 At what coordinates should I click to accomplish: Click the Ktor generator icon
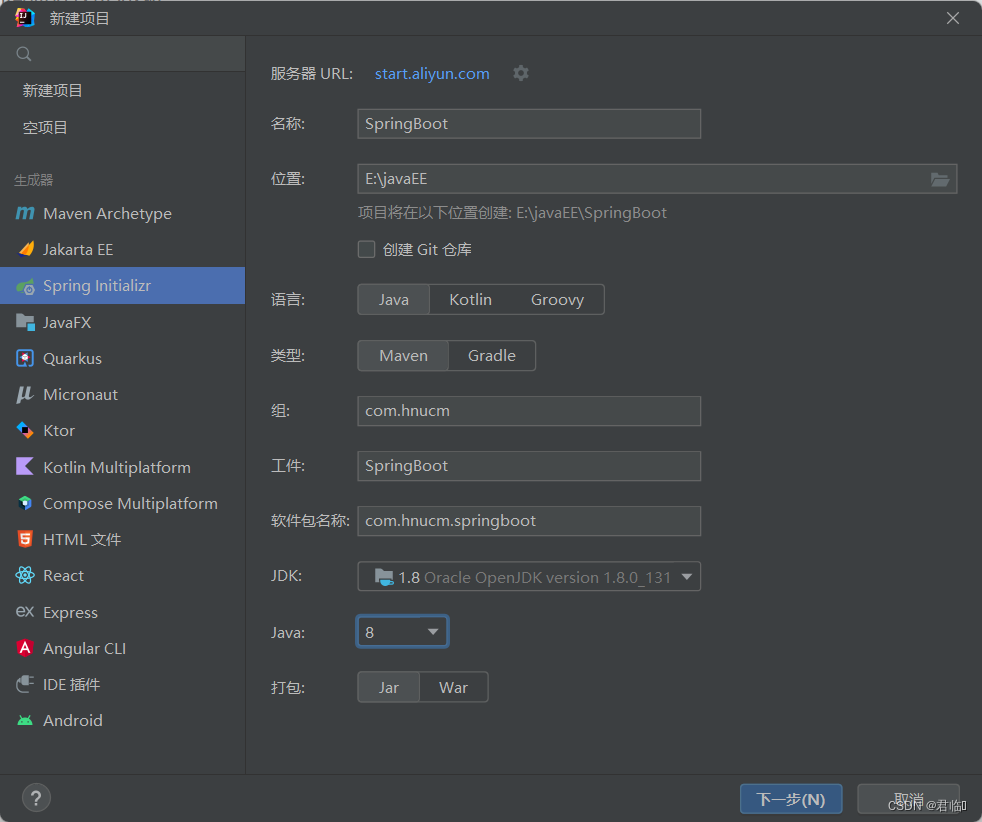(x=25, y=431)
